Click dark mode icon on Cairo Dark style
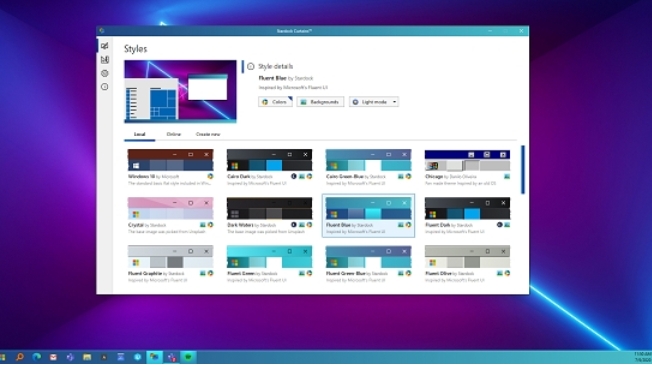Viewport: 652px width, 366px height. [294, 176]
